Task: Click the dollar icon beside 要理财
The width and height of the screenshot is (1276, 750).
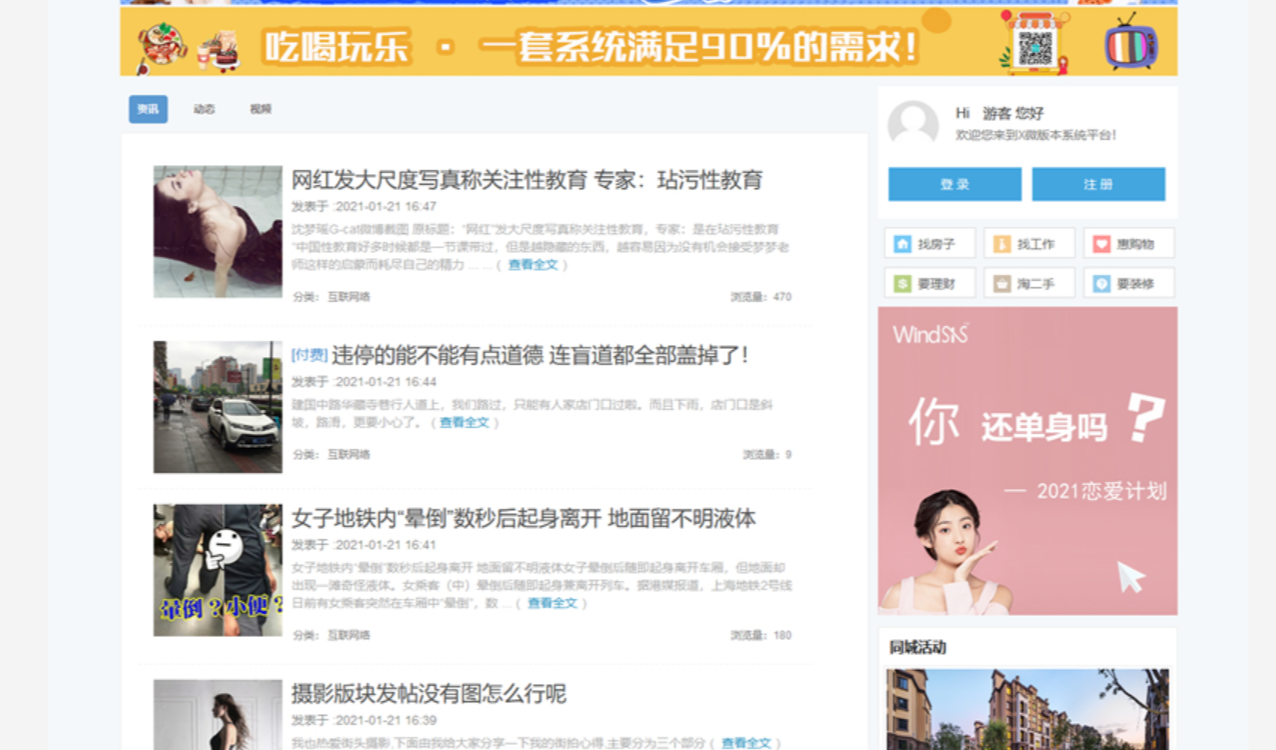Action: (903, 284)
